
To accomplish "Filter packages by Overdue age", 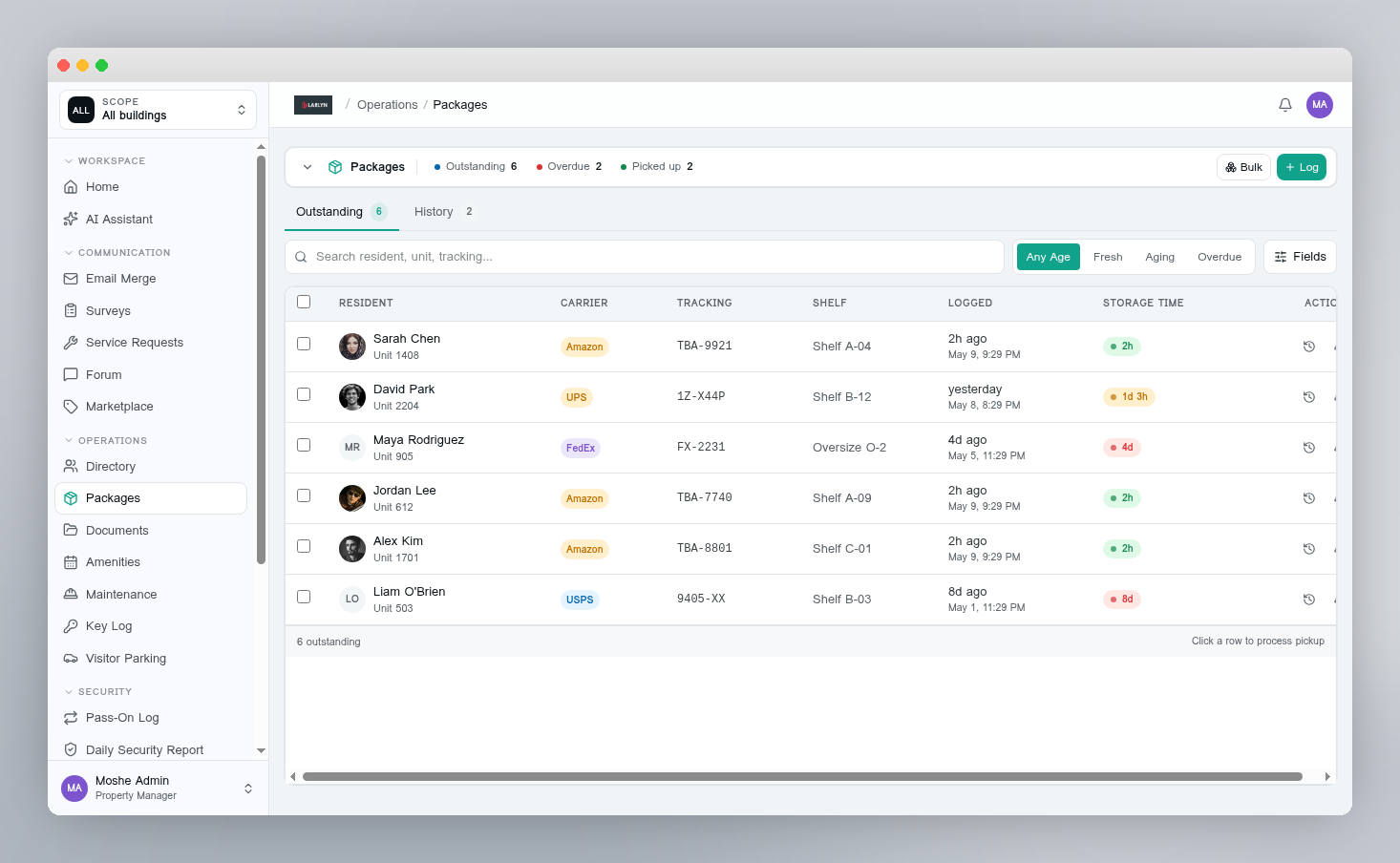I will [1220, 257].
